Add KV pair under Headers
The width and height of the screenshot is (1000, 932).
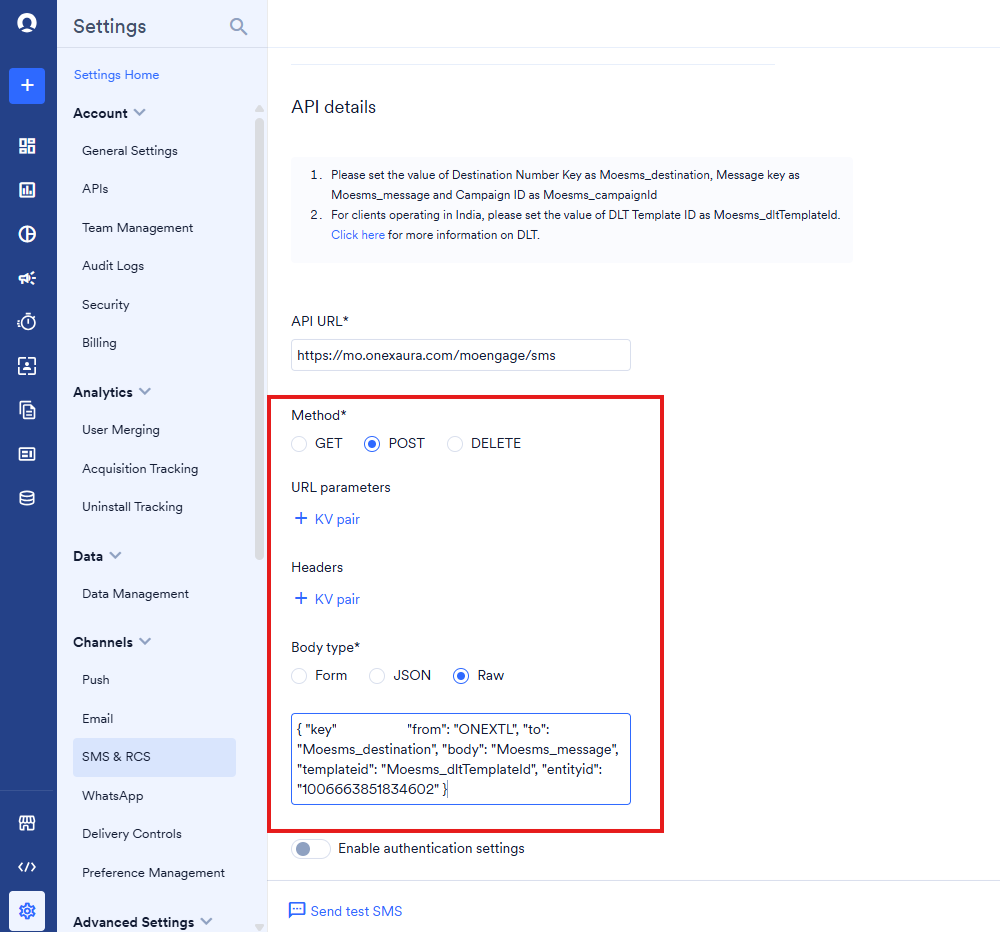[x=327, y=599]
